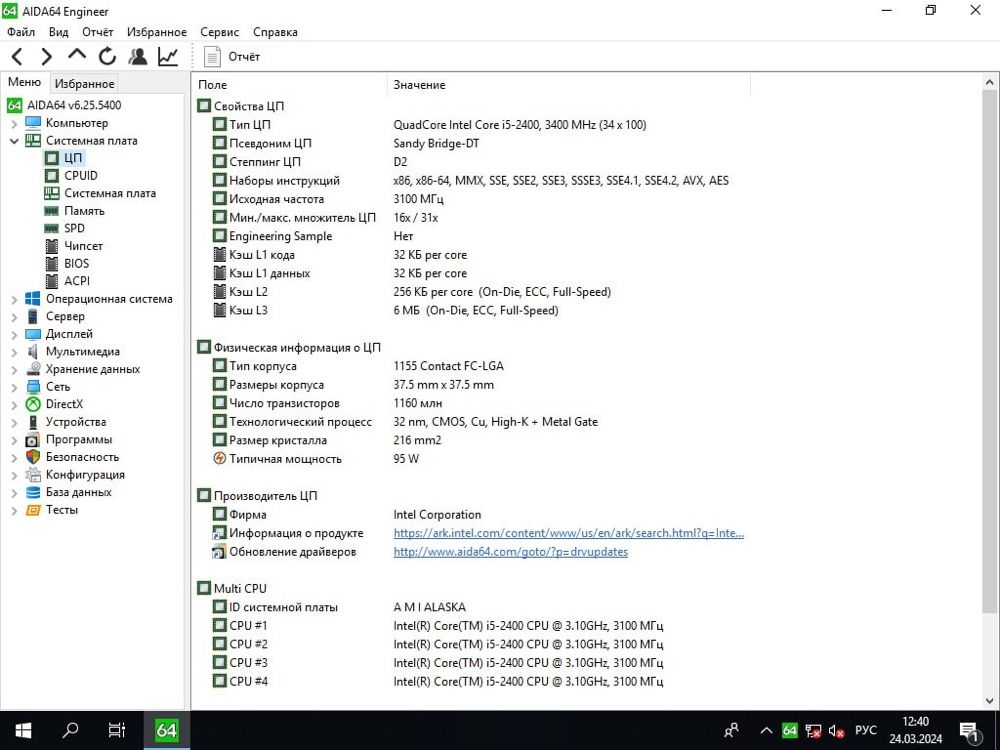Click the DirectX Xbox icon
1000x750 pixels.
tap(33, 404)
